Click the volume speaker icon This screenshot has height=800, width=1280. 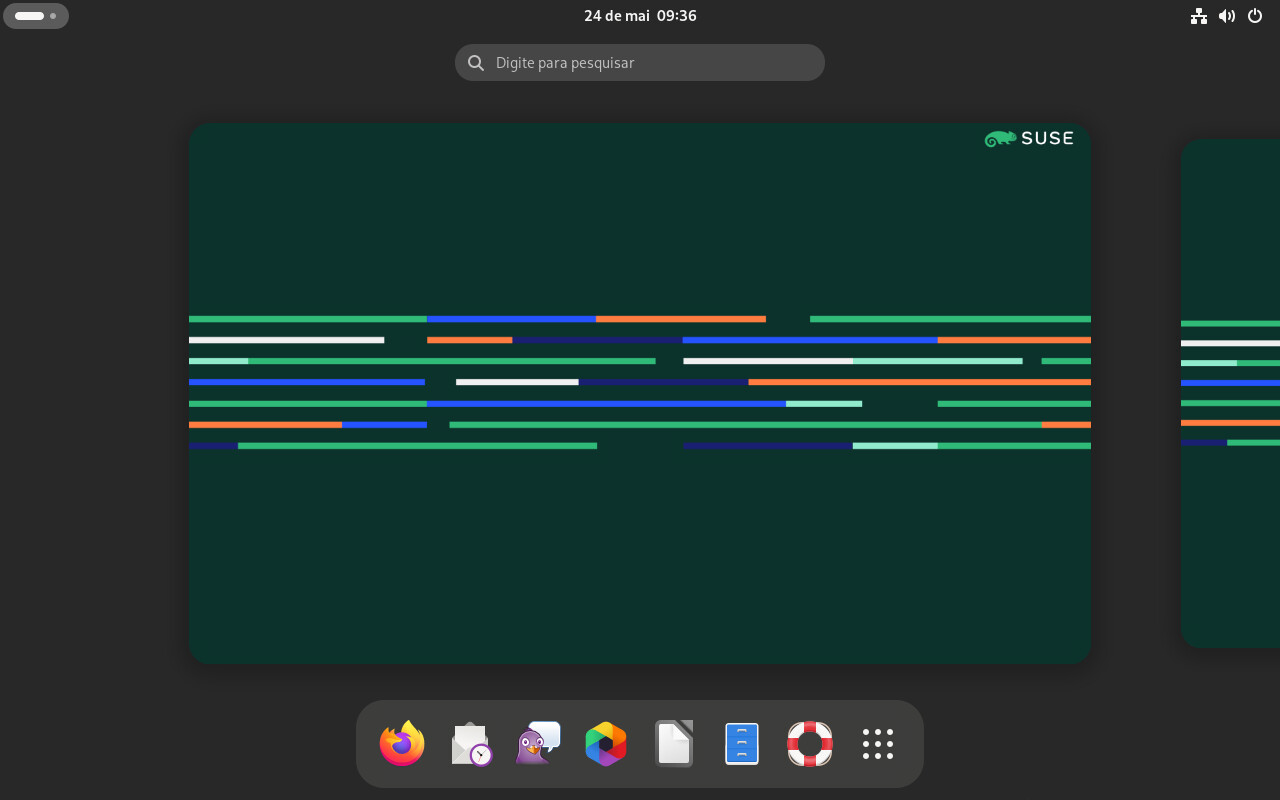(1227, 16)
